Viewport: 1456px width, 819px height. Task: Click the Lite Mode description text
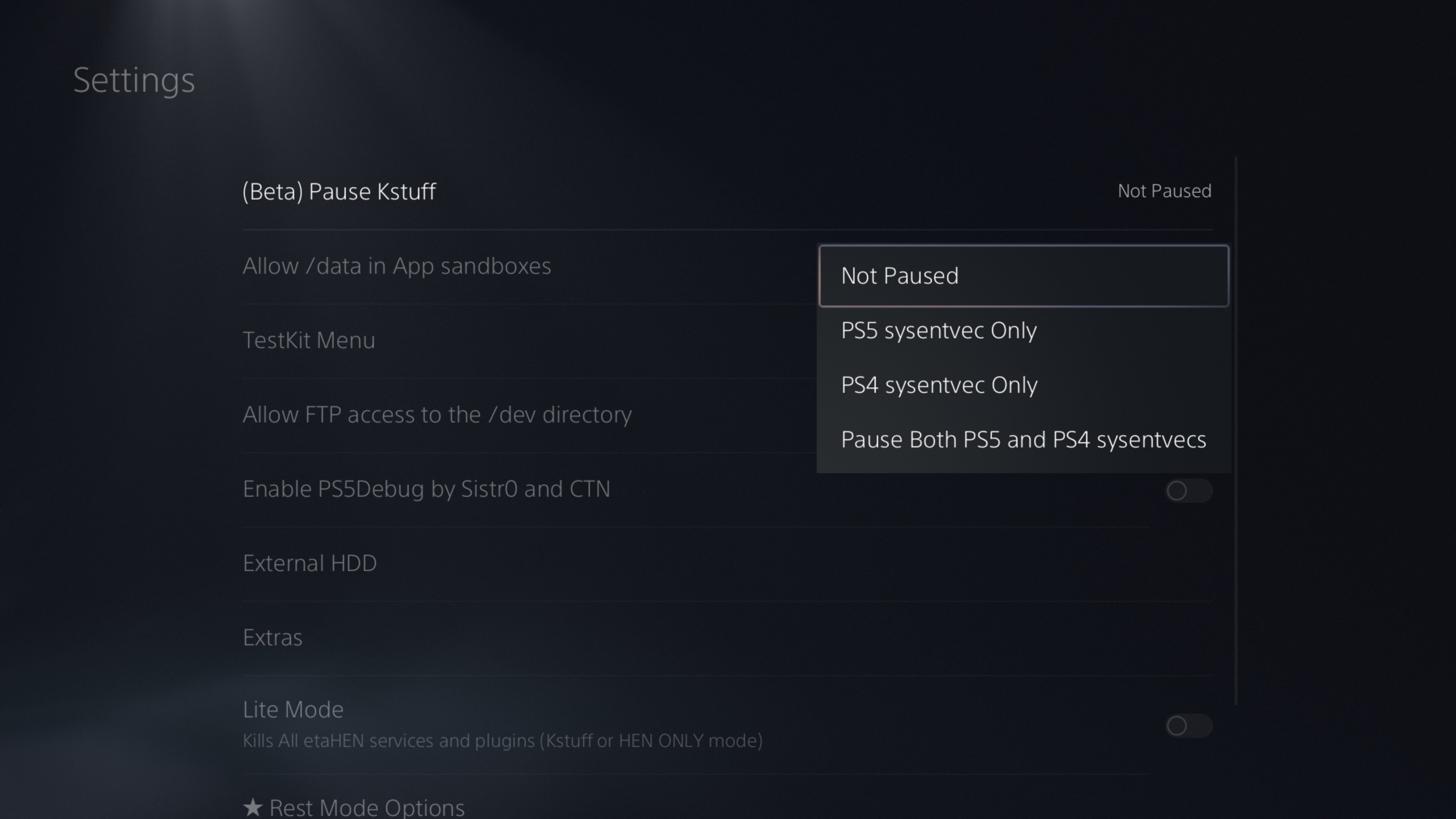(x=502, y=741)
